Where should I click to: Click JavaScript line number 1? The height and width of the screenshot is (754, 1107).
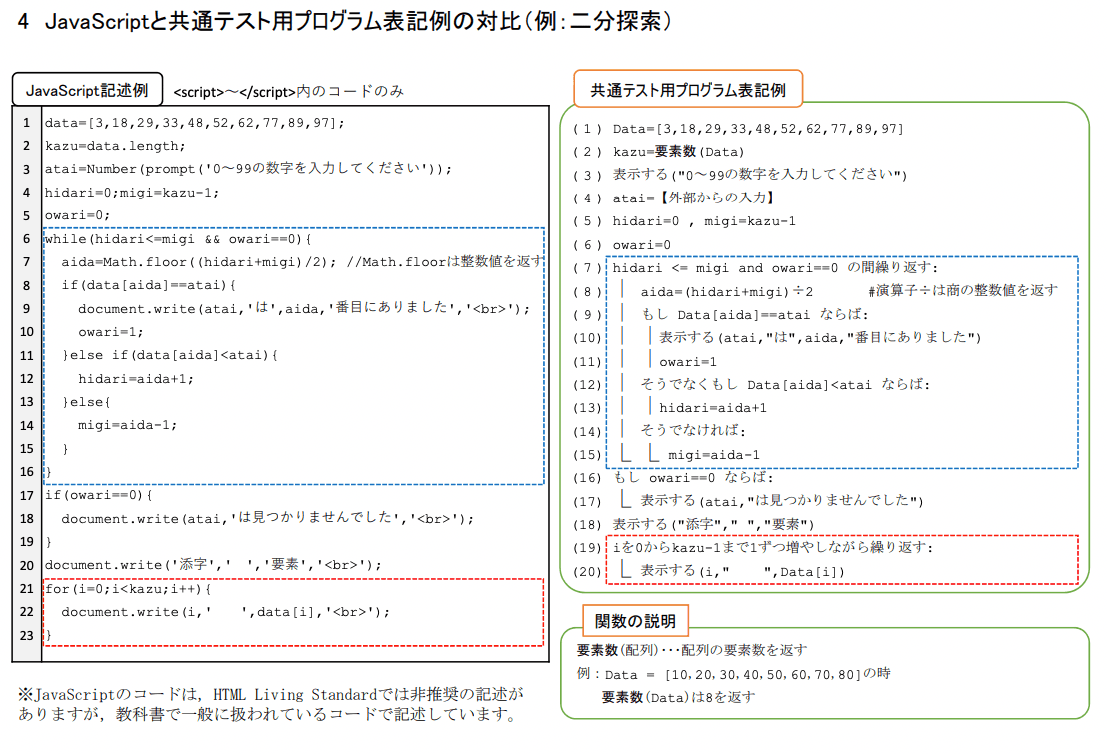(27, 123)
